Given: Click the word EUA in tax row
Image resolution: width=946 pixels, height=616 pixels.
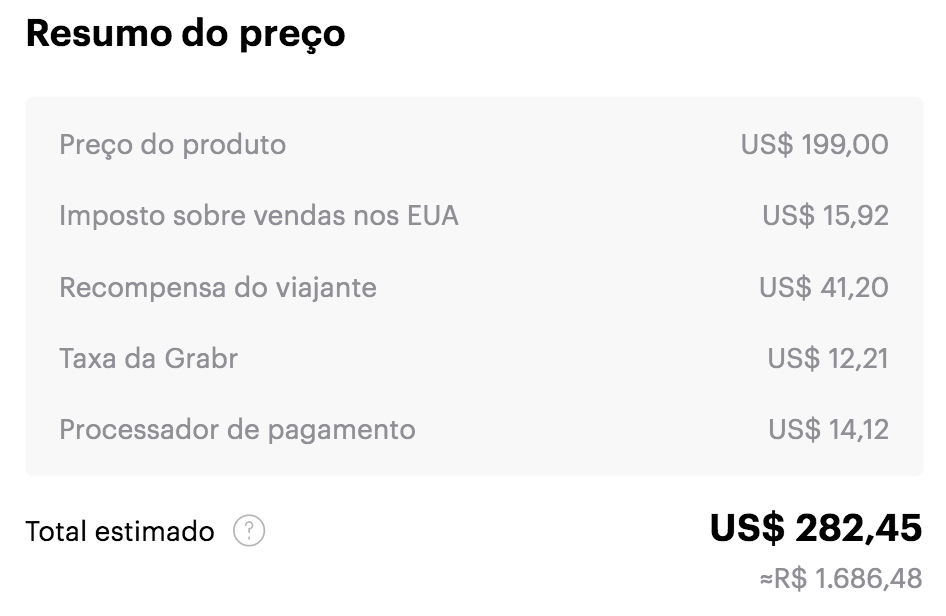Looking at the screenshot, I should coord(433,215).
